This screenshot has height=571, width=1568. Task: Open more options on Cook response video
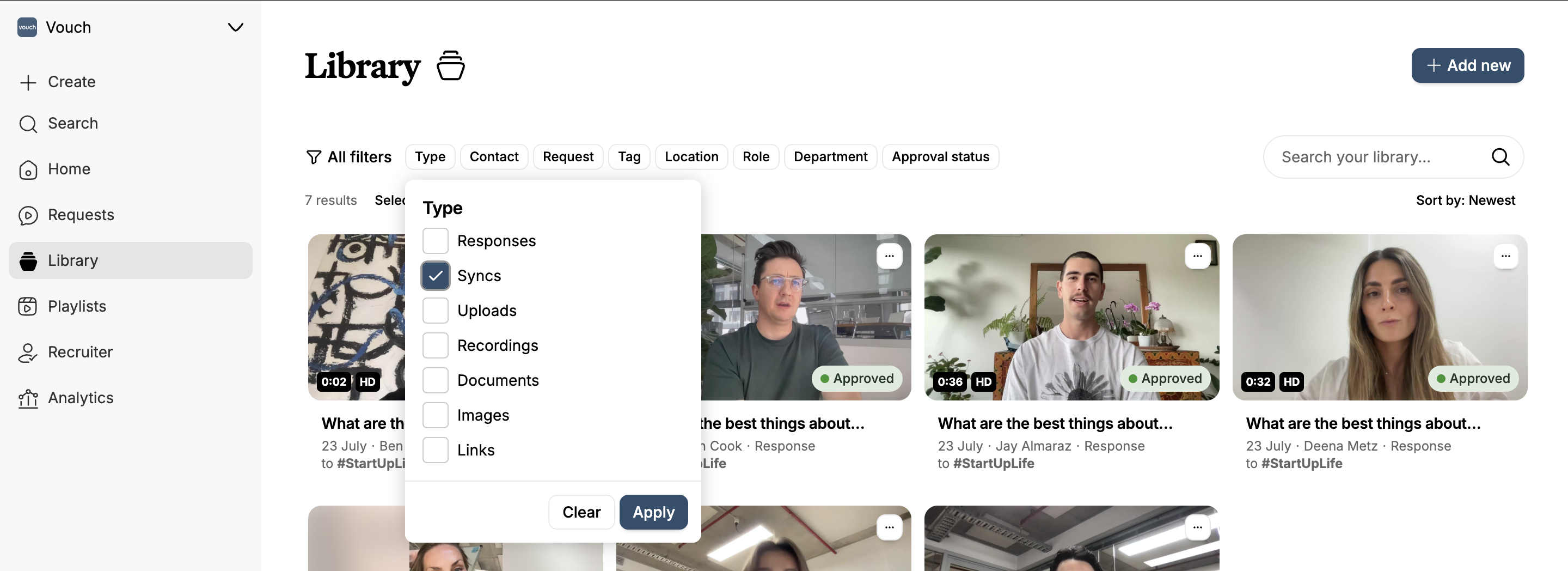coord(889,256)
